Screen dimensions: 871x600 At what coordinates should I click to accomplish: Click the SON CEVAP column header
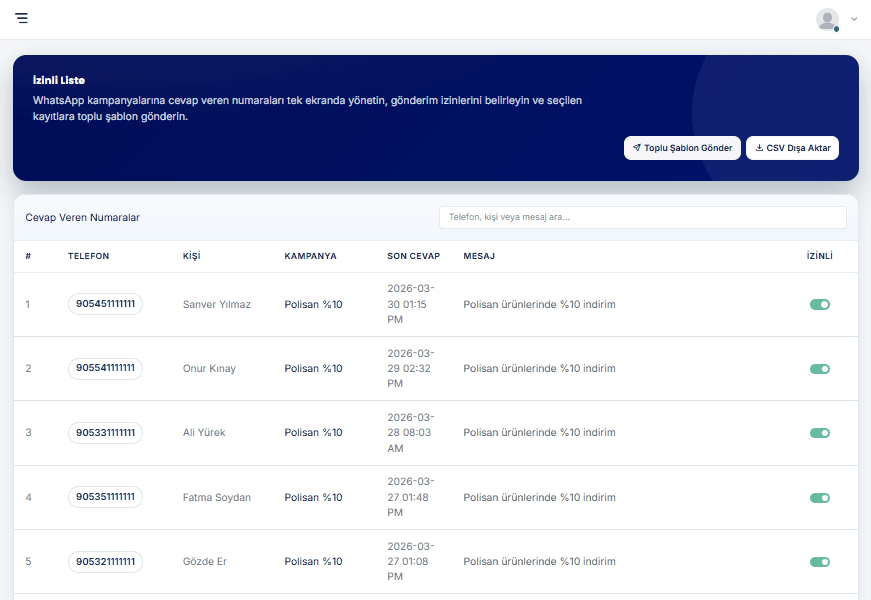[413, 256]
